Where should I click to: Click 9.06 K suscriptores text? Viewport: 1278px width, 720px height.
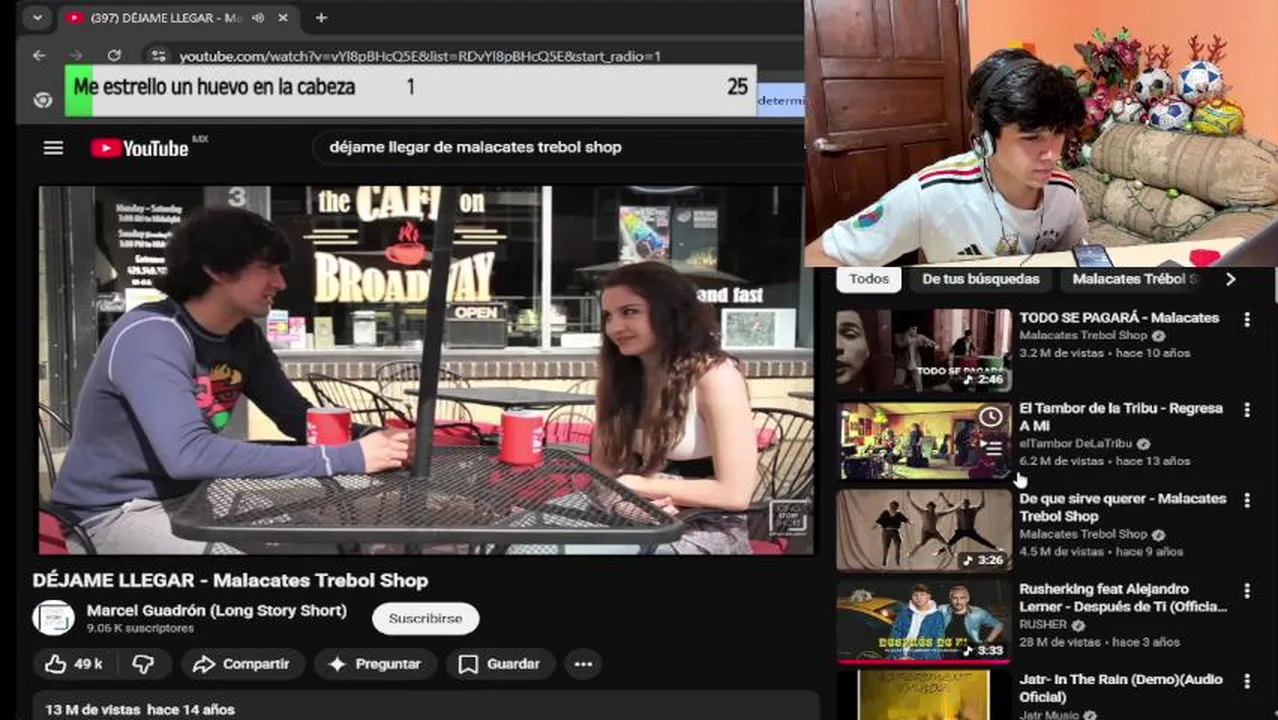pos(140,628)
